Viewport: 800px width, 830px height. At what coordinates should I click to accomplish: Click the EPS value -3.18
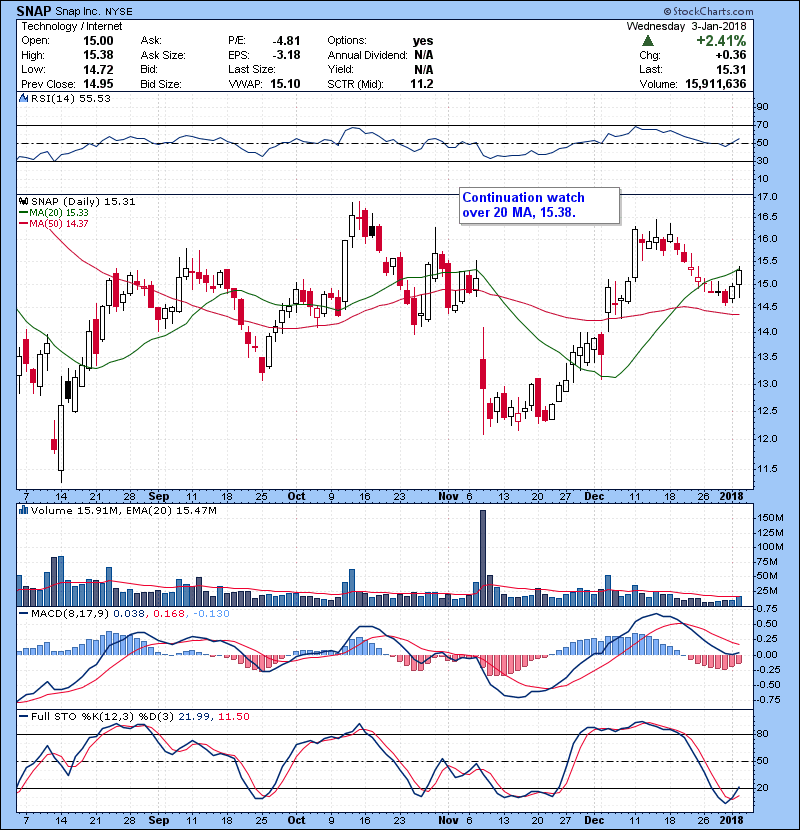286,55
